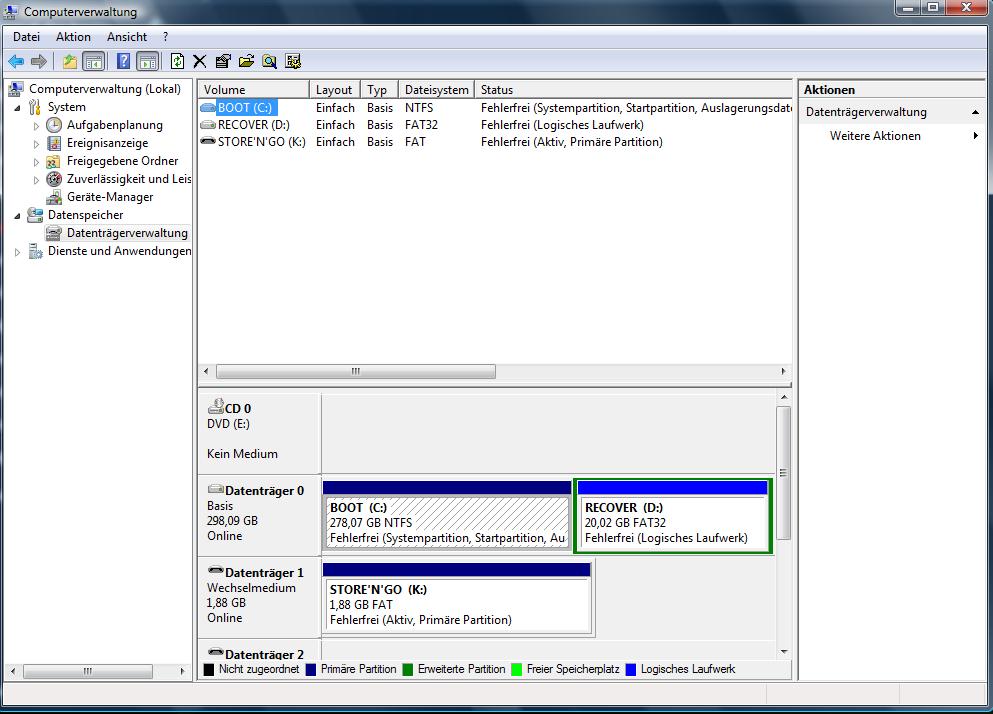This screenshot has width=993, height=714.
Task: Click the blue question mark Help icon
Action: click(x=123, y=61)
